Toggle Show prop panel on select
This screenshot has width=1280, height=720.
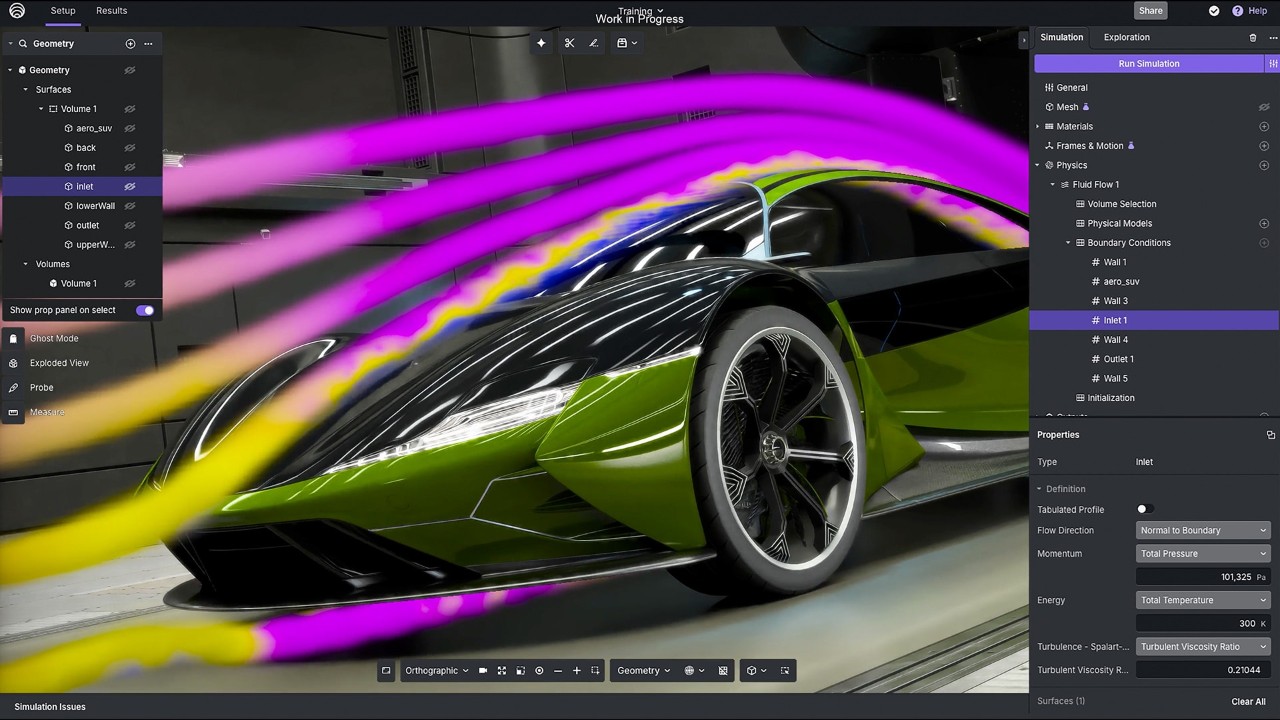(144, 310)
